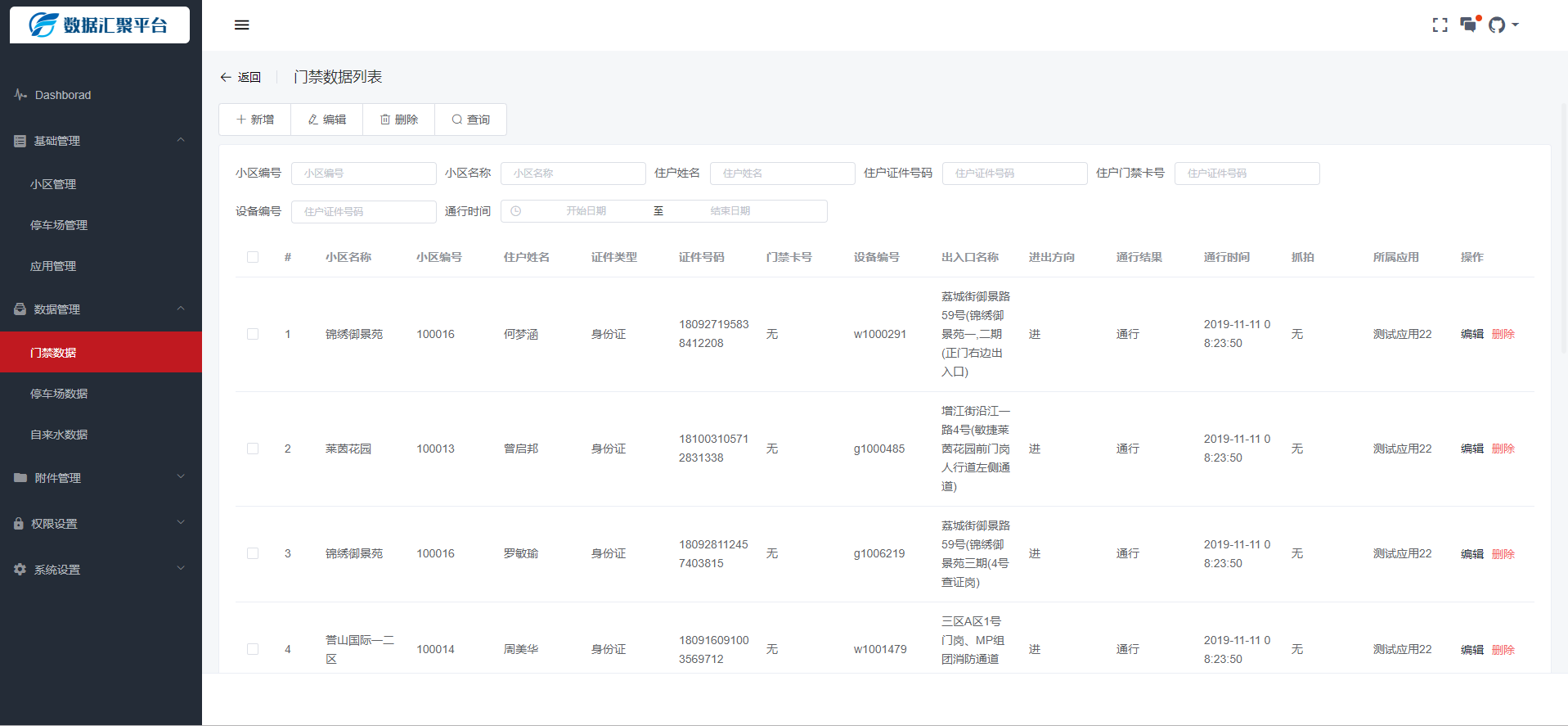Click the 权限设置 lock icon
The image size is (1568, 726).
(19, 524)
